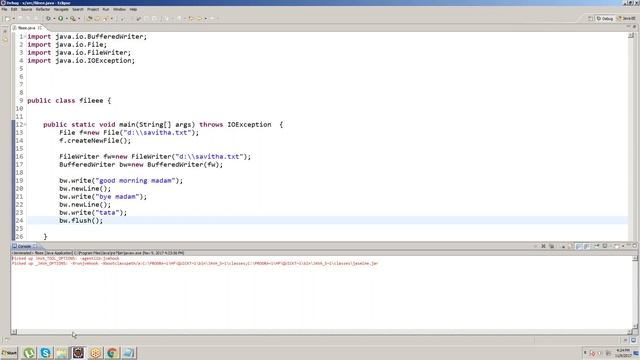Open the Window menu
The width and height of the screenshot is (640, 360).
119,9
